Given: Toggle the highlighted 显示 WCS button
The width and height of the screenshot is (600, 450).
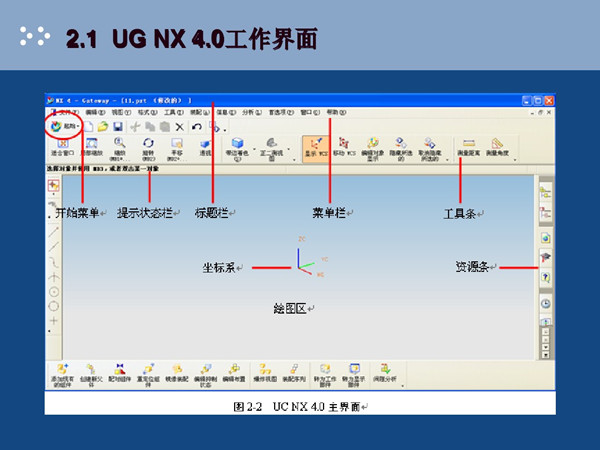Looking at the screenshot, I should (x=316, y=149).
